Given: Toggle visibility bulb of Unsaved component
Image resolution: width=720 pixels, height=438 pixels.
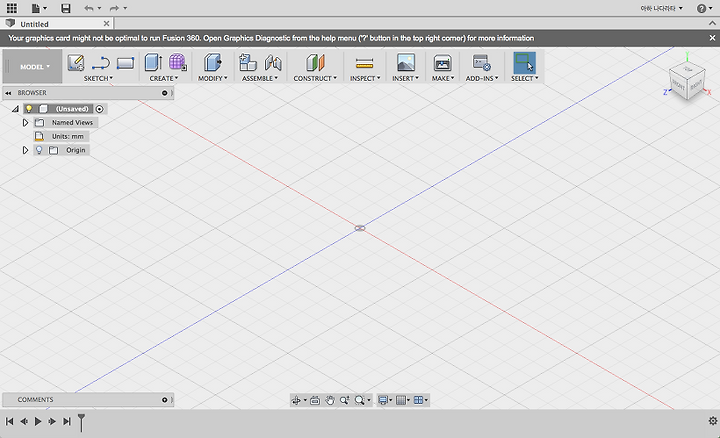Looking at the screenshot, I should [x=29, y=109].
